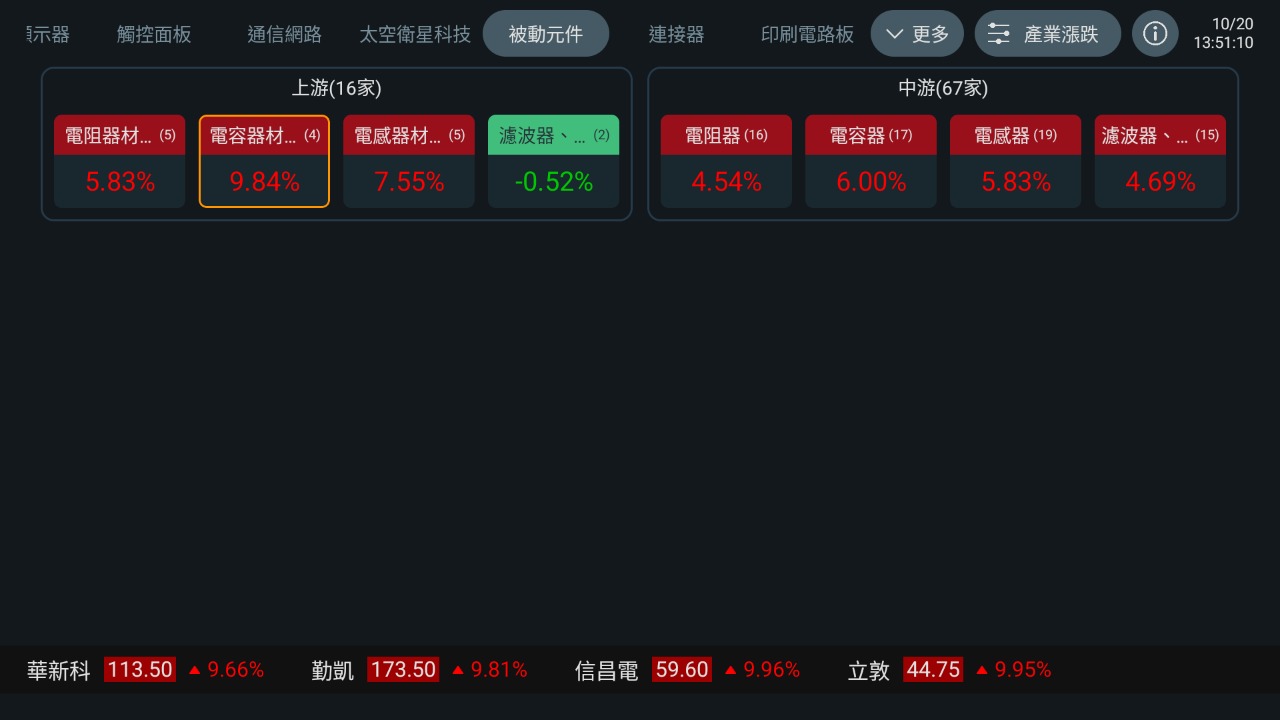Click the 產業漲跌 filter sliders icon
The image size is (1280, 720).
[998, 34]
